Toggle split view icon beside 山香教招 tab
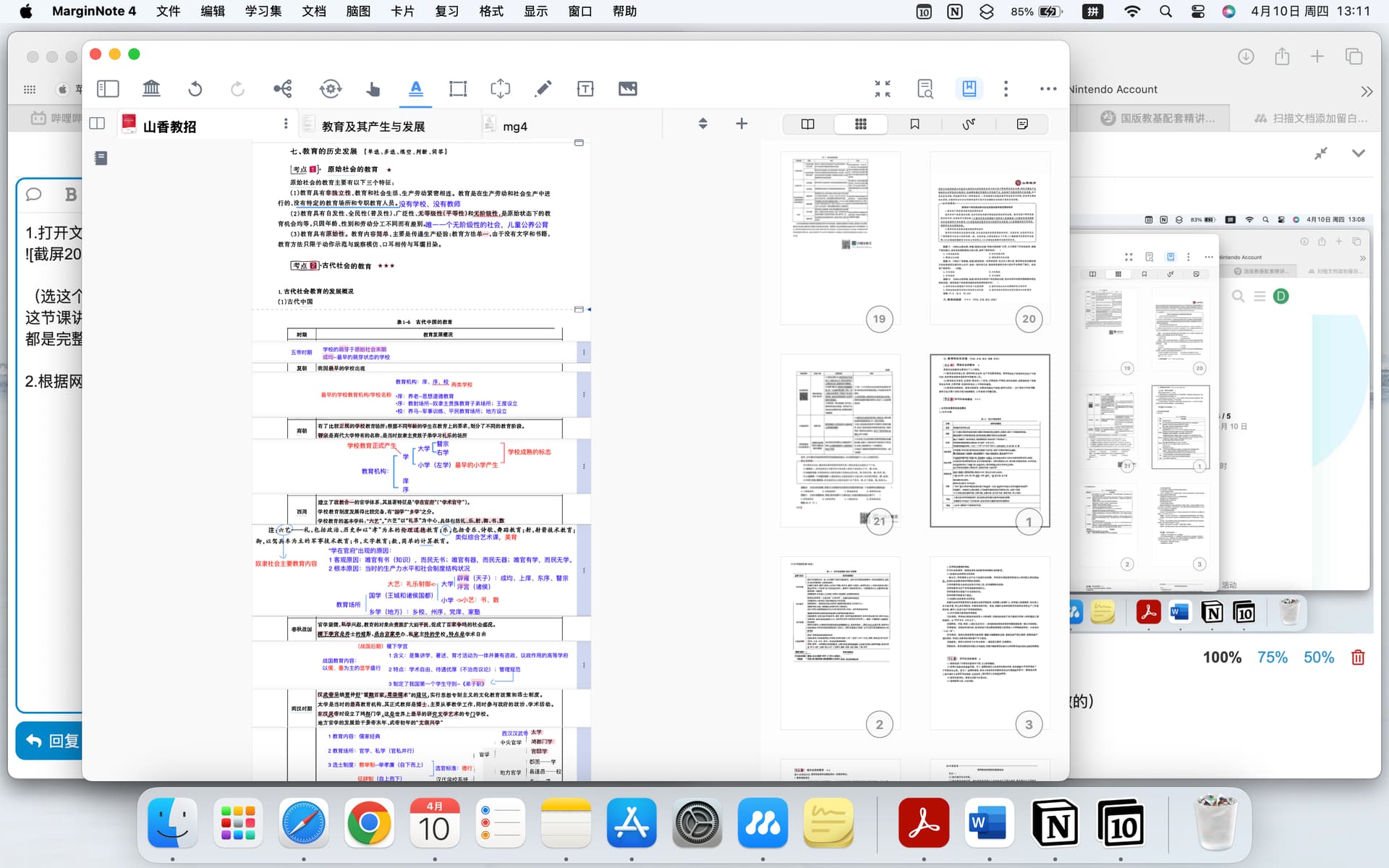 pyautogui.click(x=97, y=124)
